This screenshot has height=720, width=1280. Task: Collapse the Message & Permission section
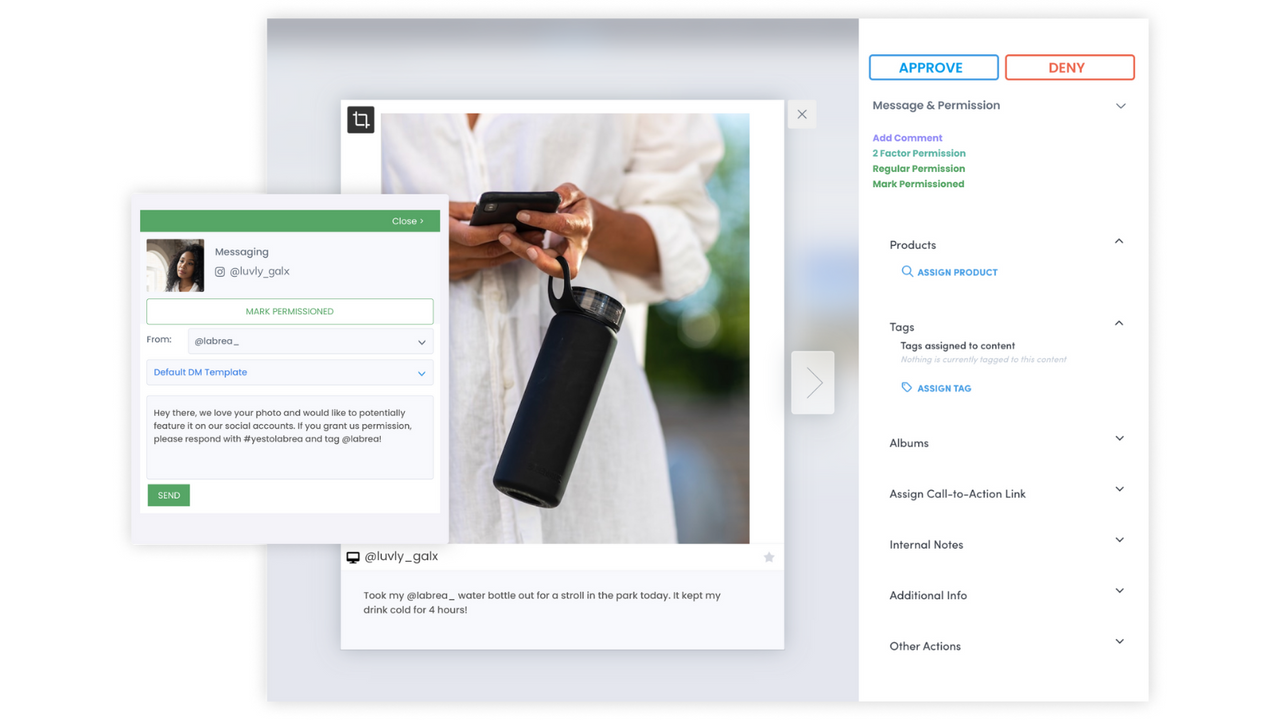point(1120,105)
